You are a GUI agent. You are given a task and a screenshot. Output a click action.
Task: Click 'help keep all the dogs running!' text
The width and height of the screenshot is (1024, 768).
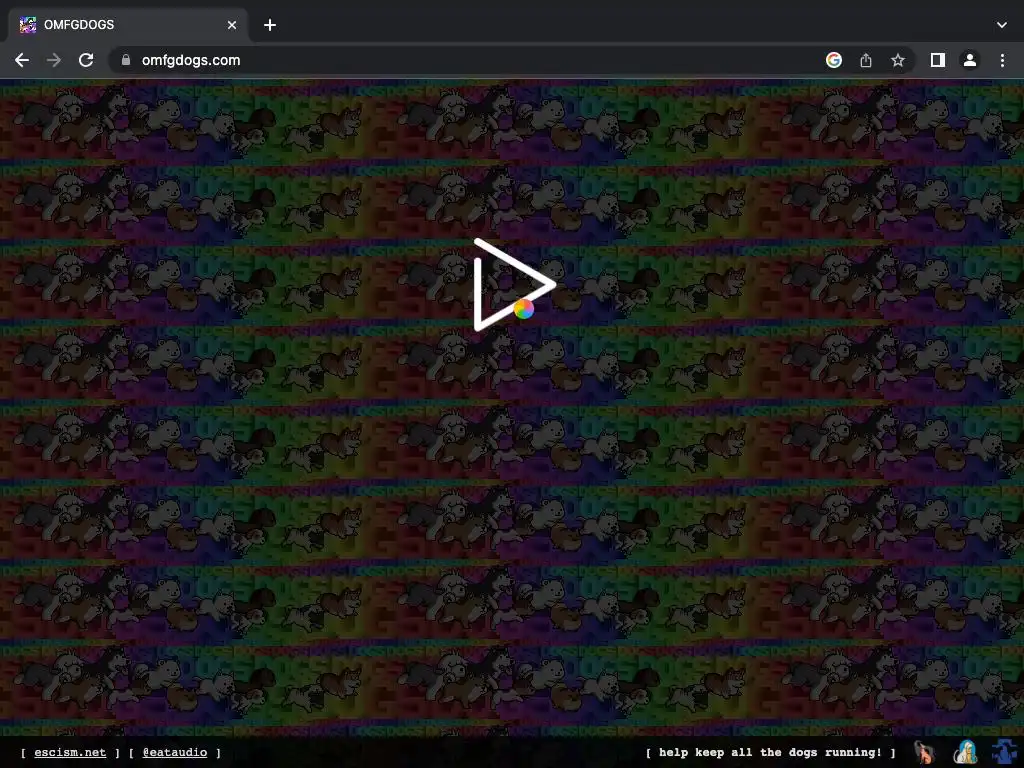coord(771,752)
